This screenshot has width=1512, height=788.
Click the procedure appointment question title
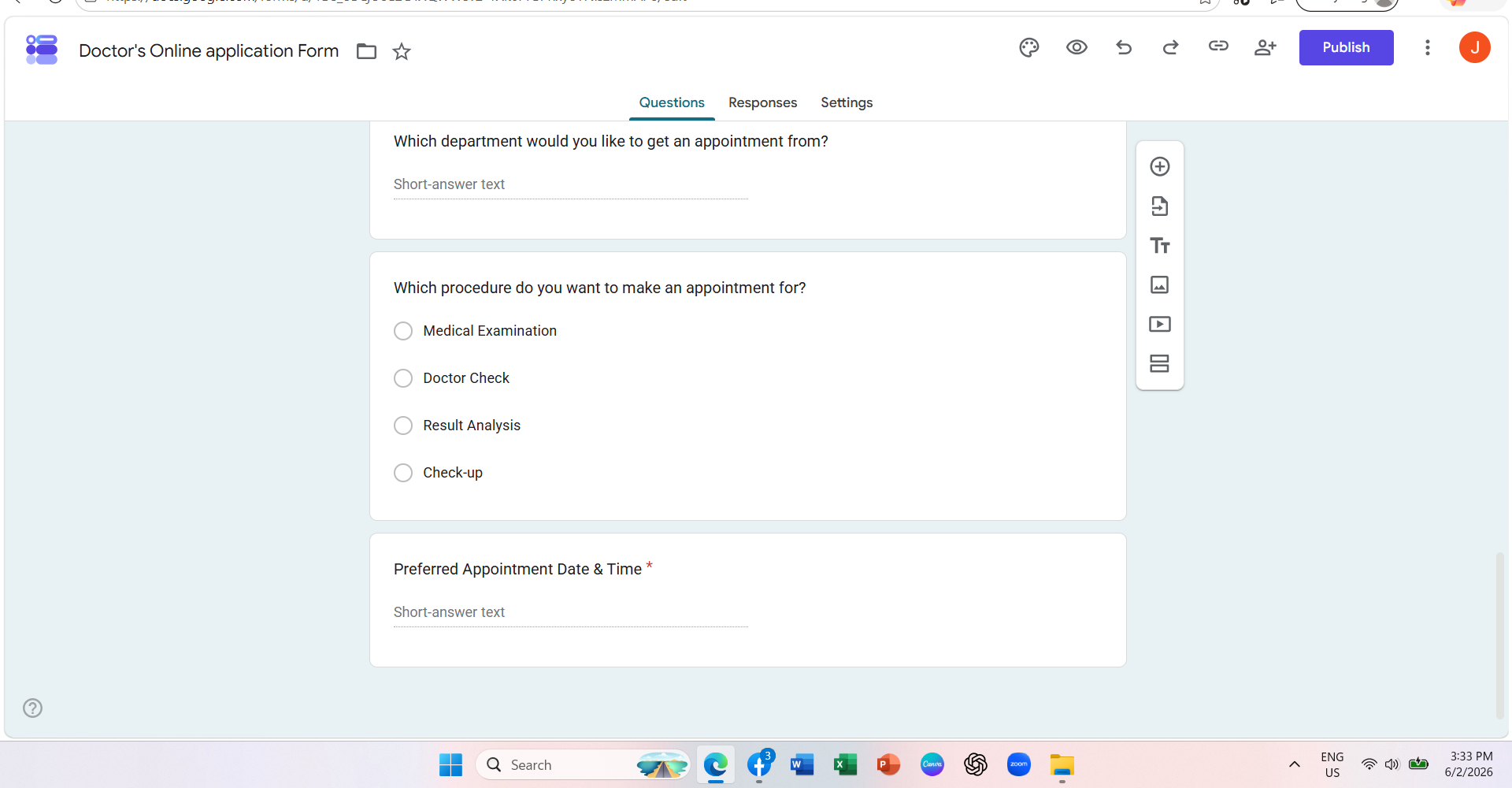coord(600,288)
